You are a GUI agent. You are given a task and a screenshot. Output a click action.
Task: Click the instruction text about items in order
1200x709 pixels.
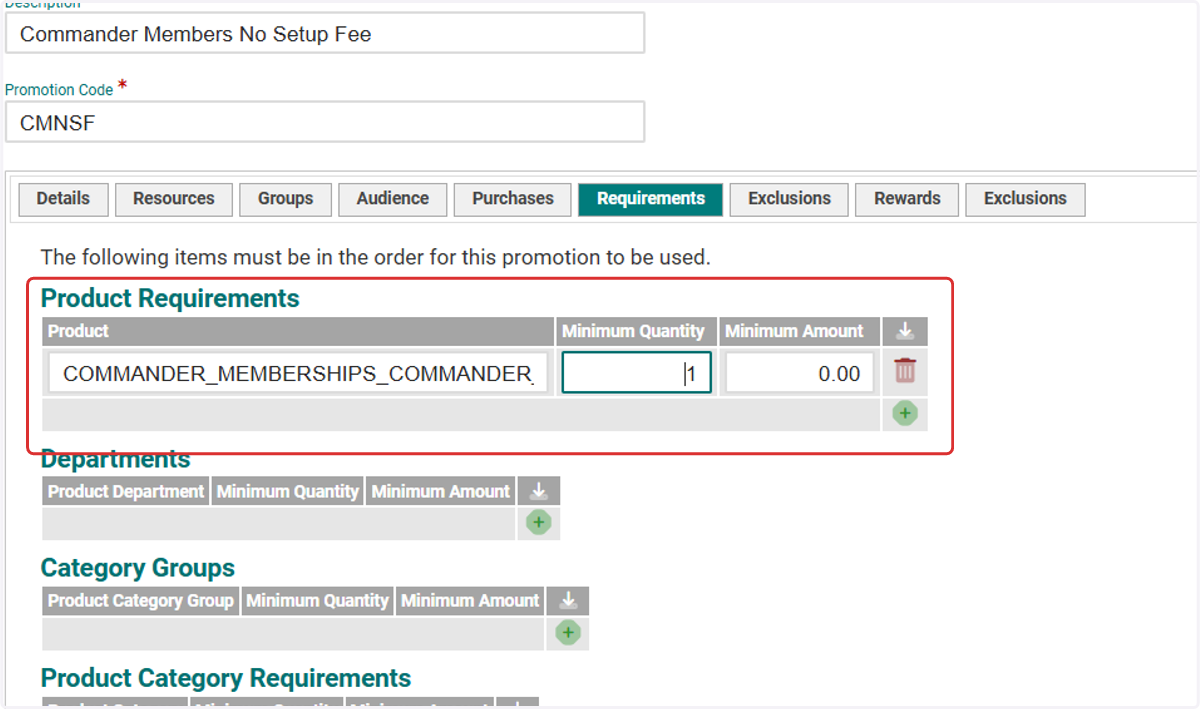(x=375, y=257)
